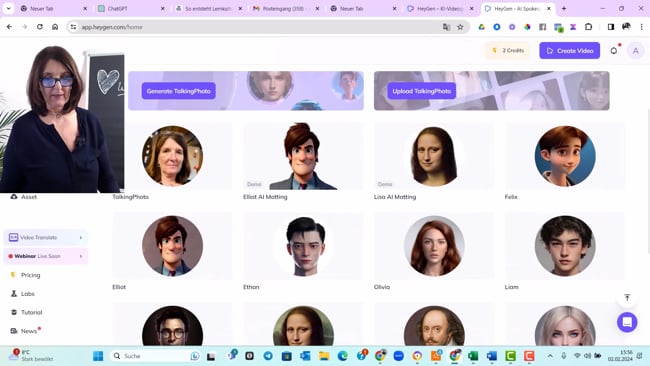Open the account avatar menu

(x=635, y=51)
